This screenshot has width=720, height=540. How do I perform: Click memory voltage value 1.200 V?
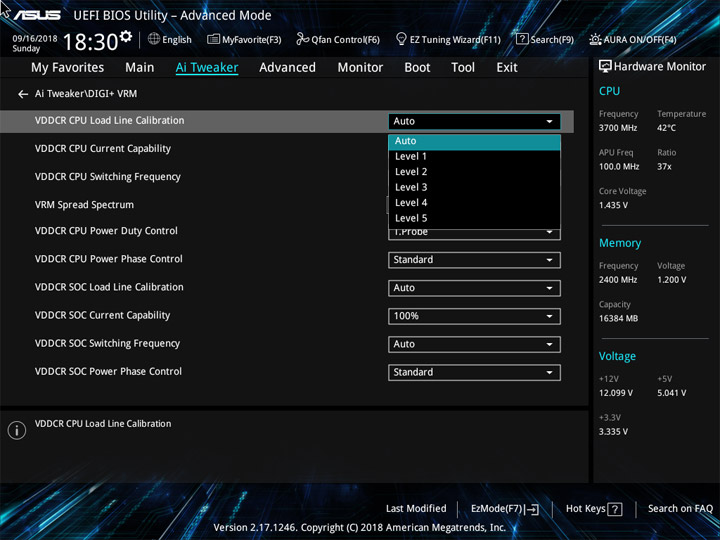tap(672, 280)
